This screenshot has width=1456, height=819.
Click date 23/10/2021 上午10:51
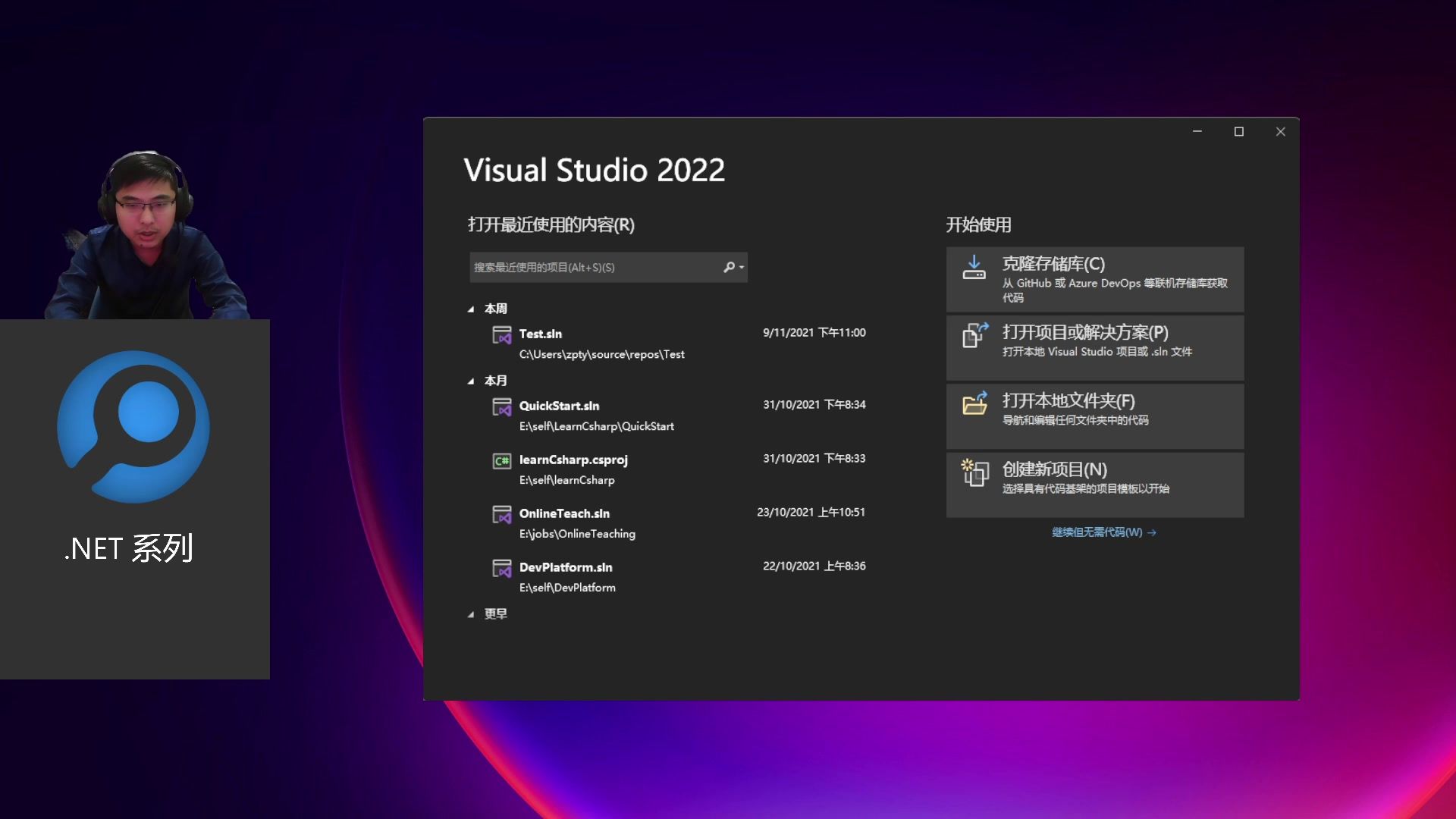[x=811, y=513]
